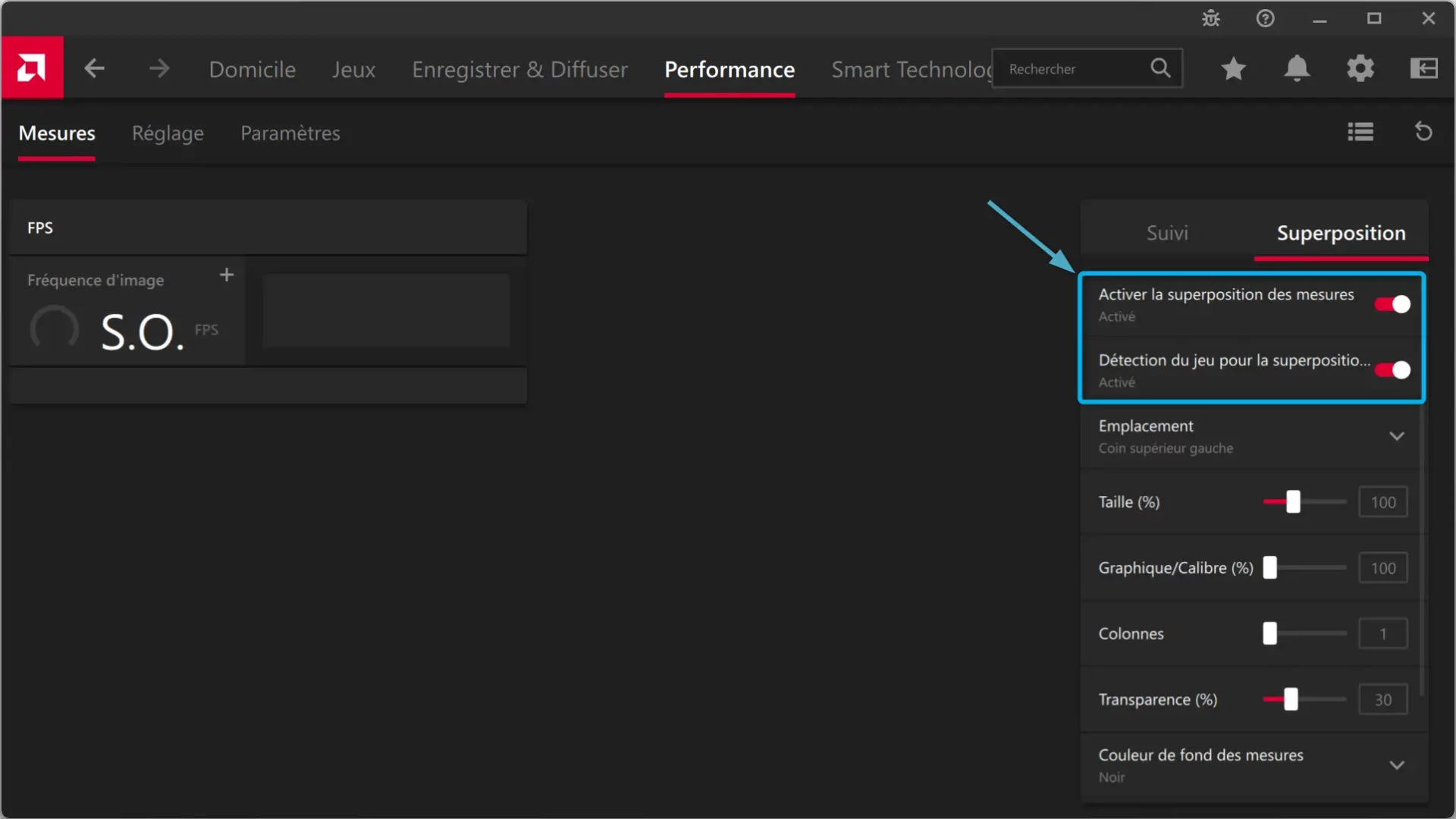Click the FPS section header
Screen dimensions: 1456x819
point(268,227)
